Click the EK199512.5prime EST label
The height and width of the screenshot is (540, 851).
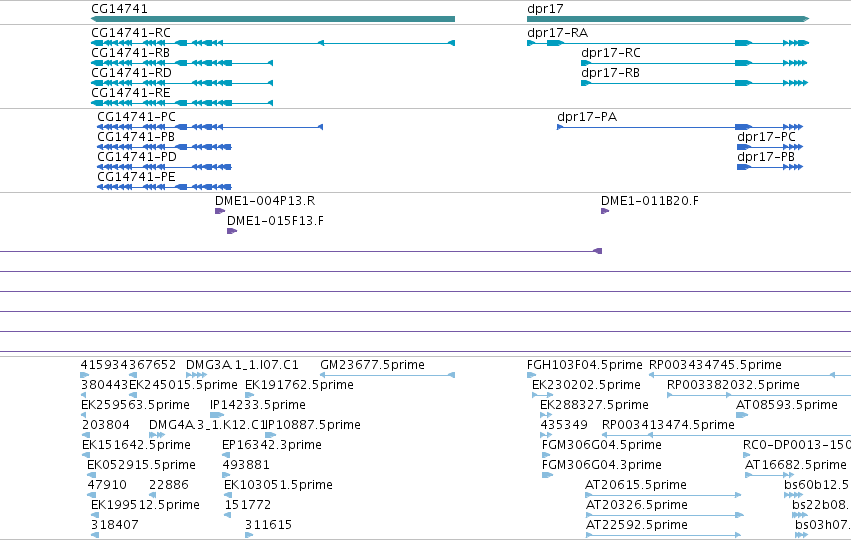point(145,505)
